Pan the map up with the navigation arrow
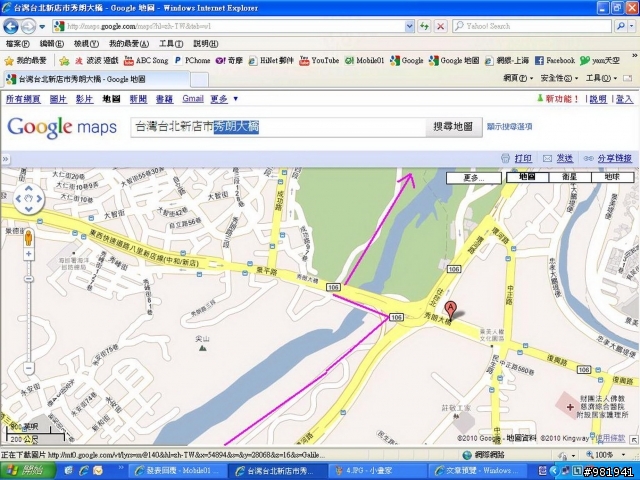This screenshot has height=480, width=640. (29, 189)
